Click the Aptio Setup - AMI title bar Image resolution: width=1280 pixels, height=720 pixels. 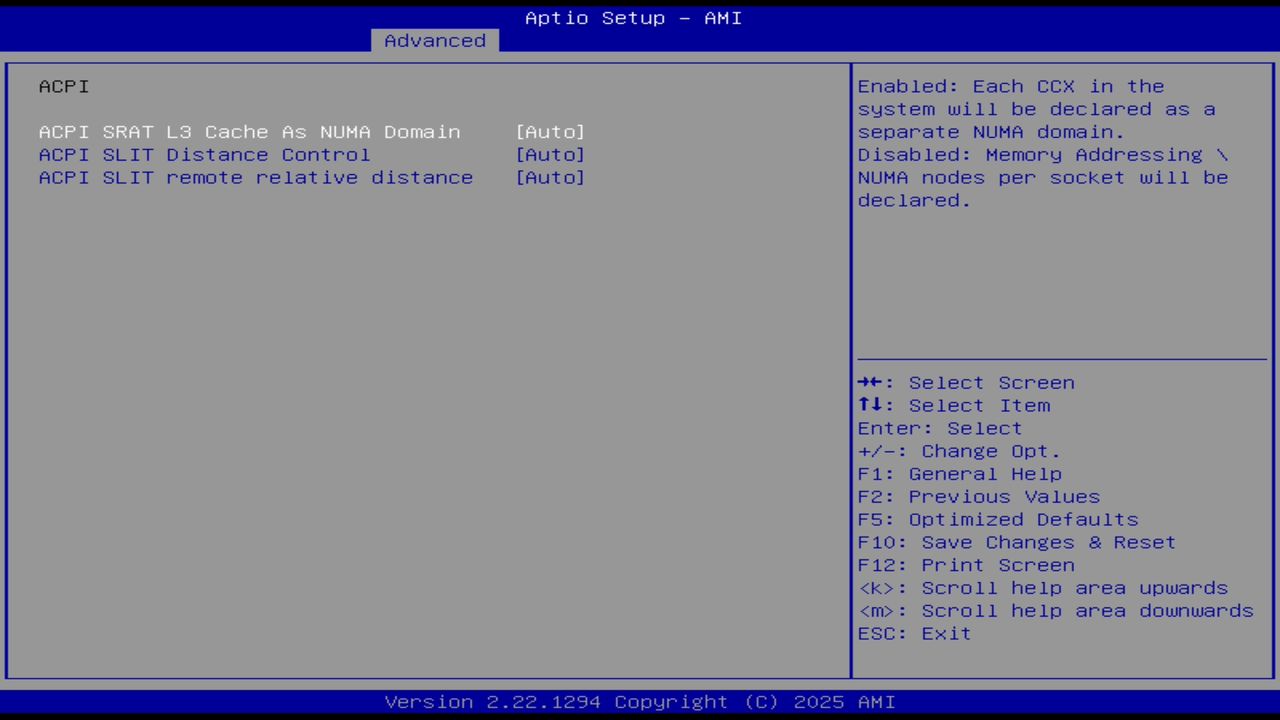633,17
